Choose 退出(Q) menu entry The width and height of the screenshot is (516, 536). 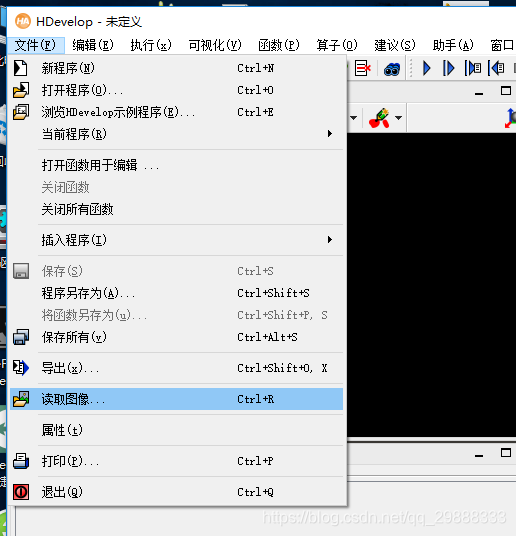[x=176, y=492]
